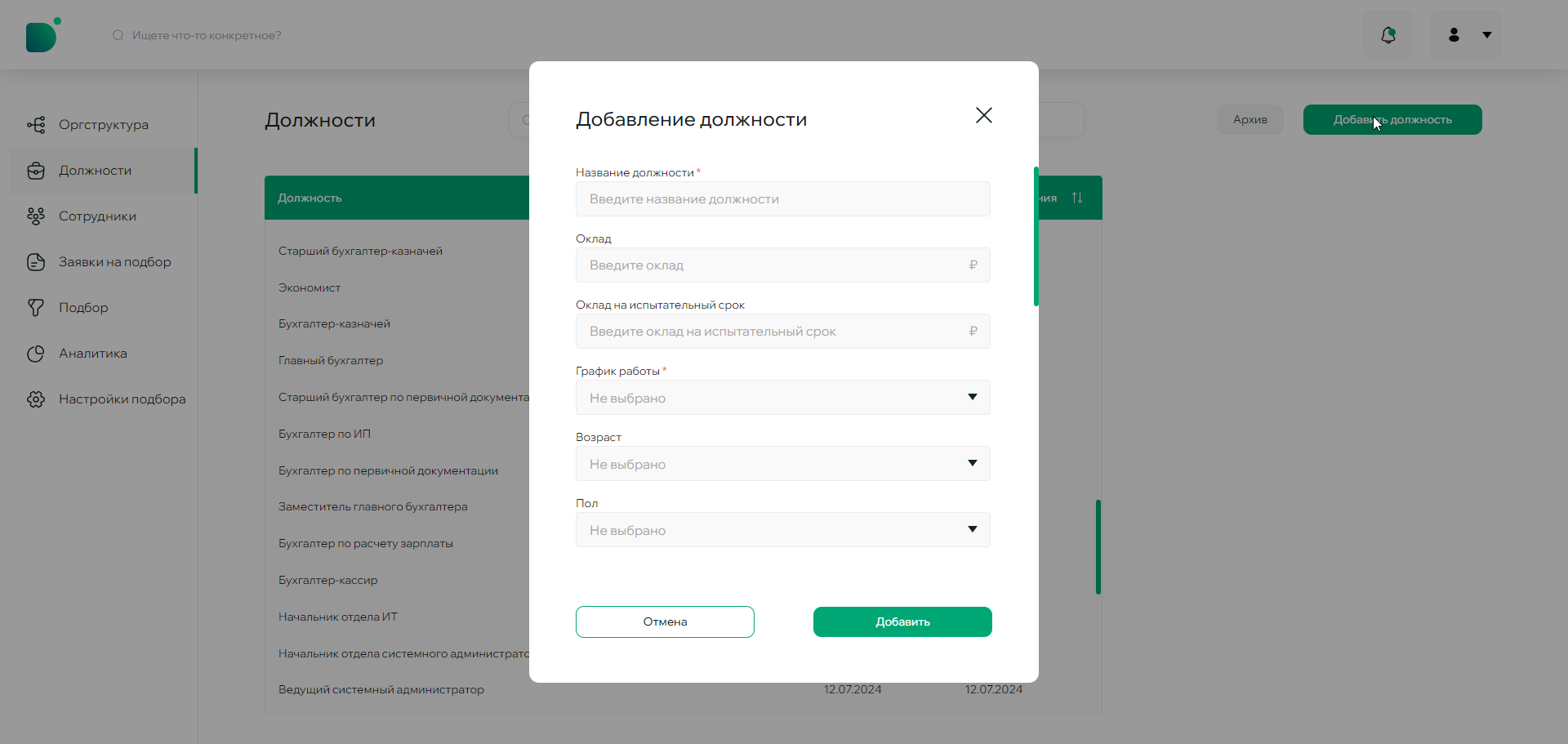This screenshot has height=744, width=1568.
Task: Open Аналитика menu item
Action: point(104,354)
